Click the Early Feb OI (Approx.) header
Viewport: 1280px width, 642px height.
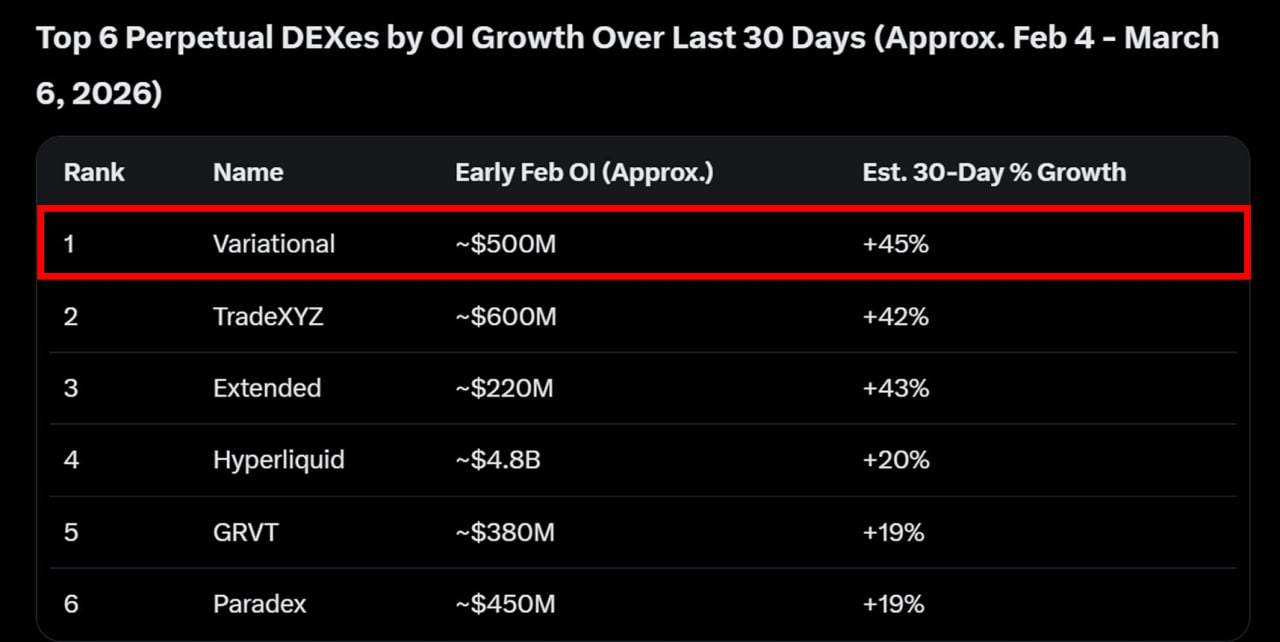coord(584,172)
